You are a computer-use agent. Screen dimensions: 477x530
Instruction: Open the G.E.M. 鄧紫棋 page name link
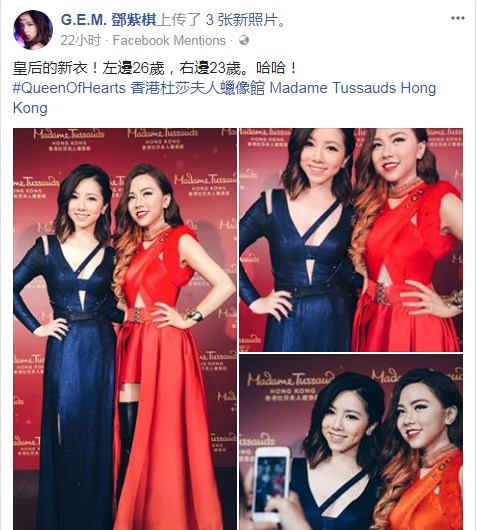109,20
